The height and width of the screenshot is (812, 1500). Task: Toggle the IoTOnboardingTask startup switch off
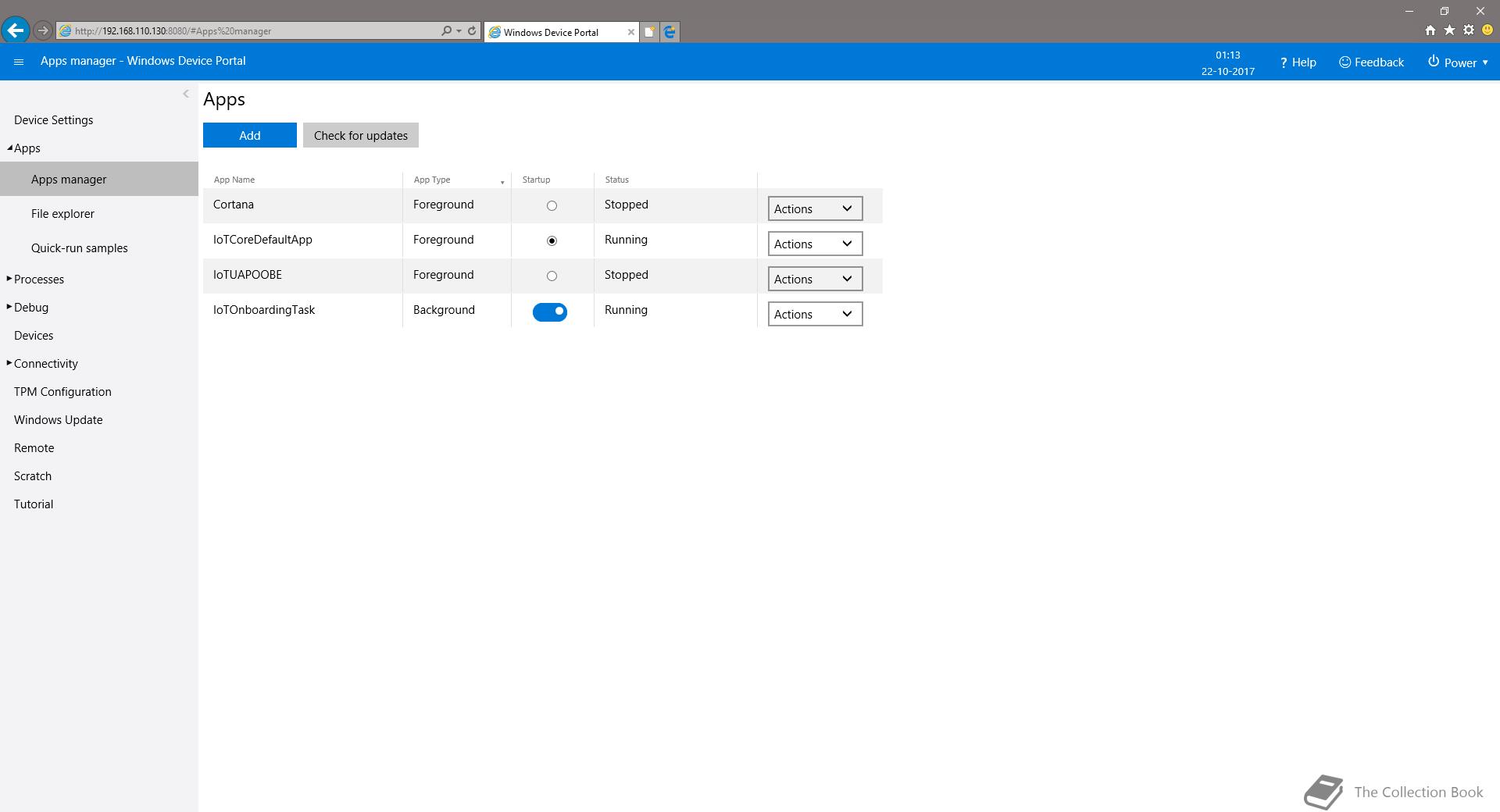(x=550, y=312)
